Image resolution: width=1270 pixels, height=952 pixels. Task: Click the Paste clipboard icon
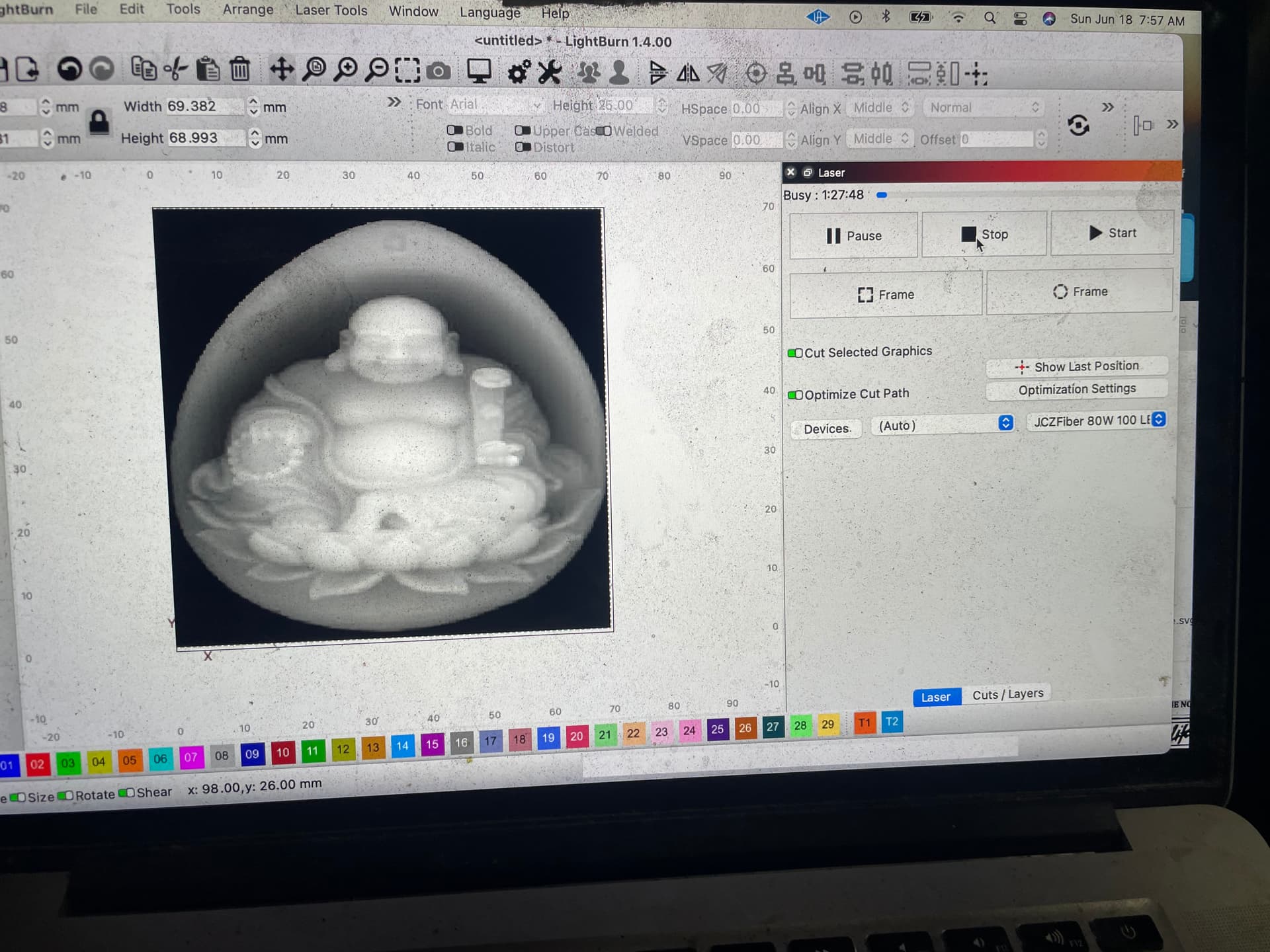(x=208, y=69)
